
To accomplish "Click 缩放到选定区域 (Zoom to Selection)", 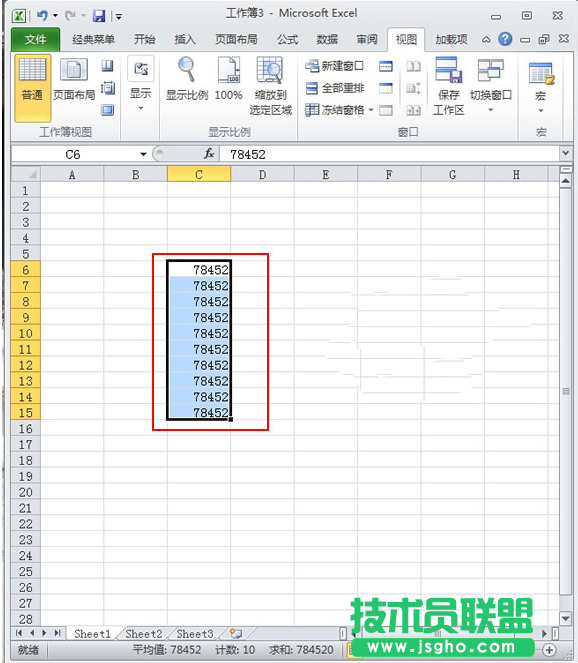I will tap(271, 86).
